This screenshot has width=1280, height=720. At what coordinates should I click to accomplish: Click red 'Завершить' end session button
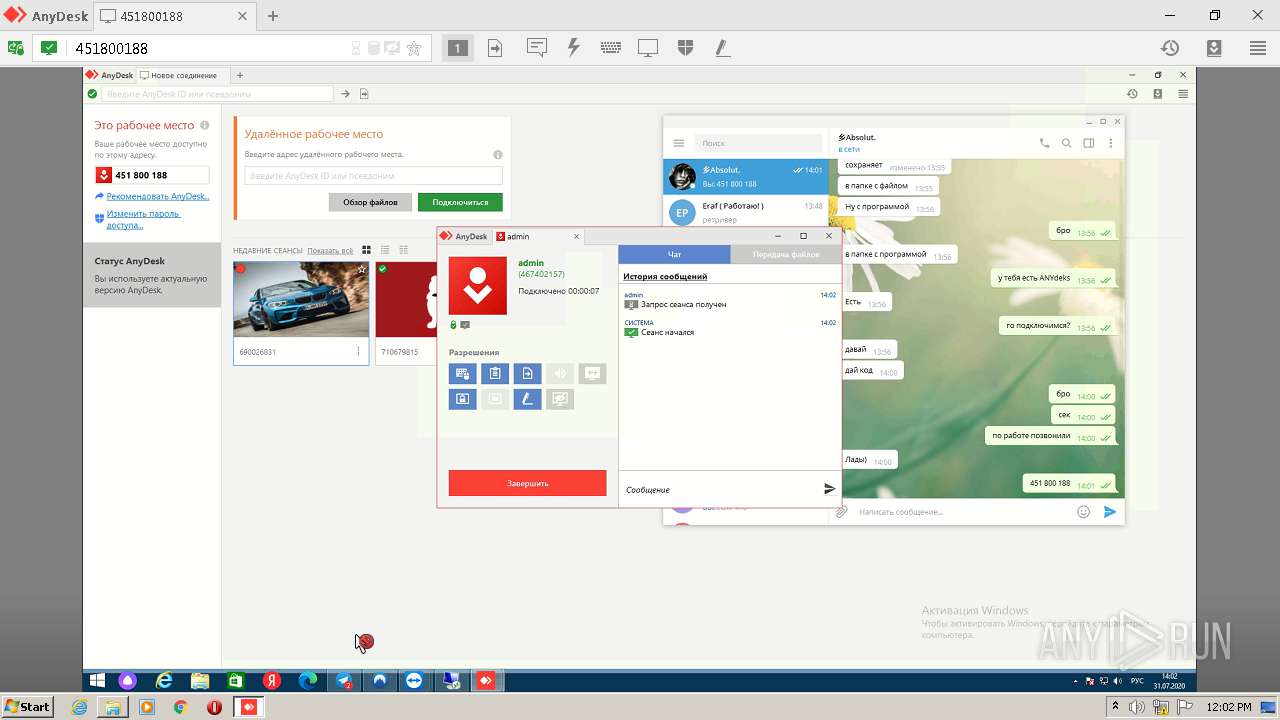[x=527, y=483]
